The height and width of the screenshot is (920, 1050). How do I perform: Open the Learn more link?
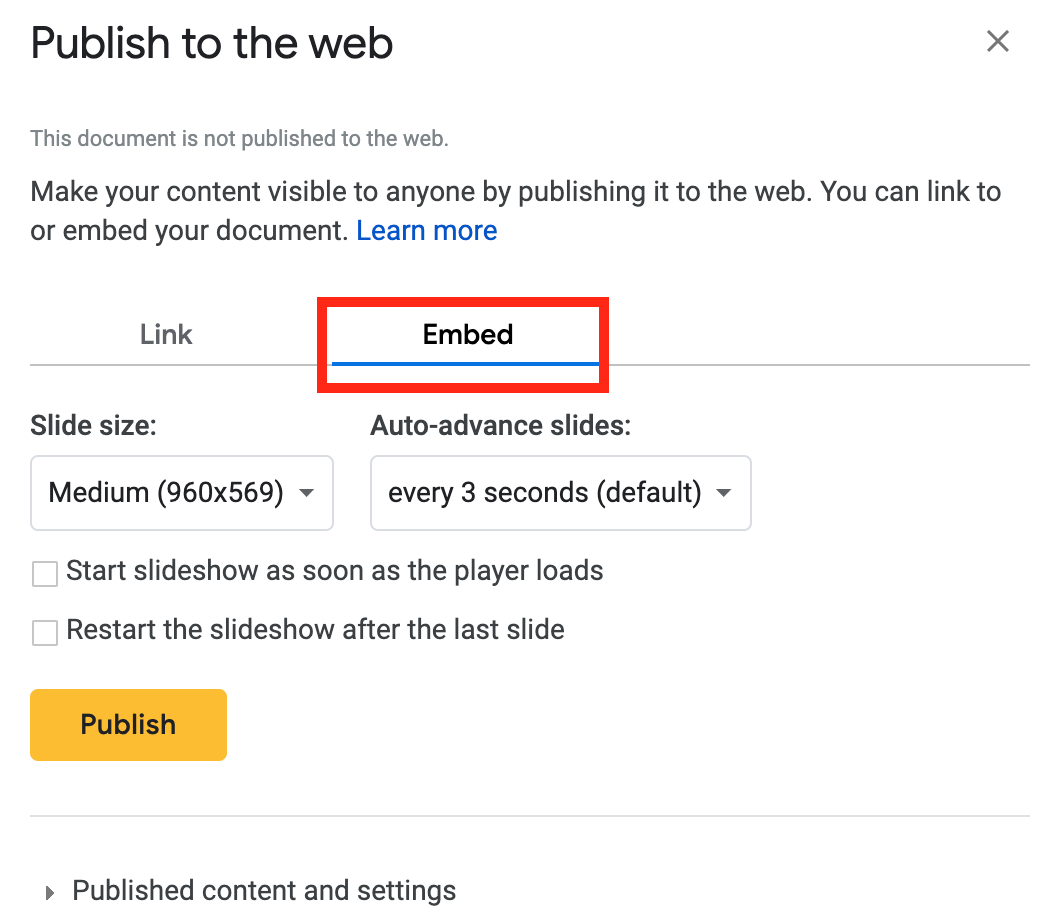[x=426, y=231]
